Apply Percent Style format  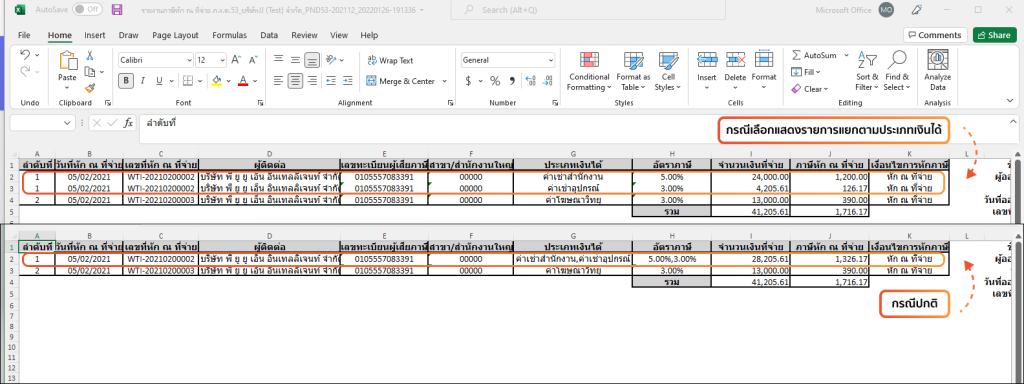tap(495, 81)
